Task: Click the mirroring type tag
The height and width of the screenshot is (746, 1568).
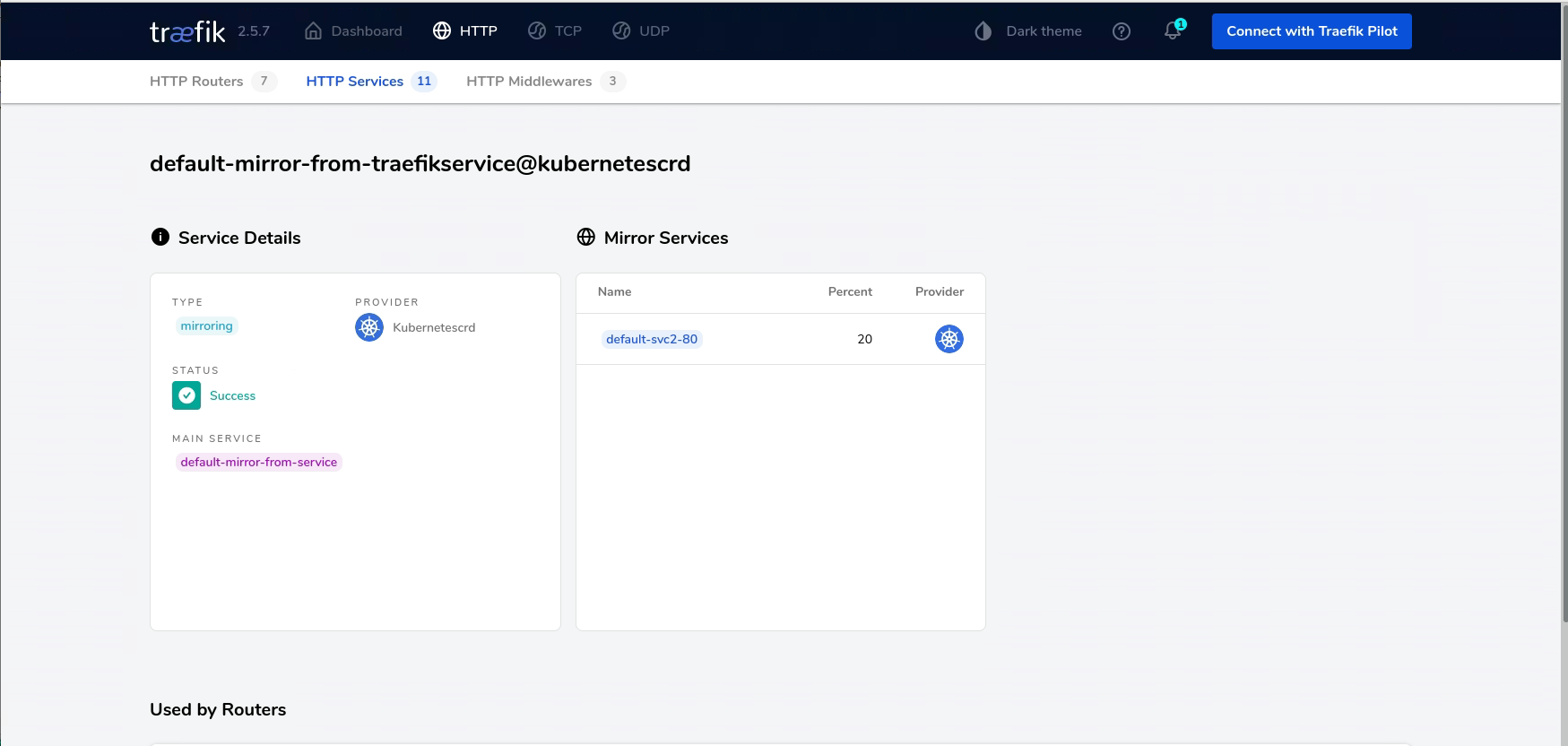Action: point(206,326)
